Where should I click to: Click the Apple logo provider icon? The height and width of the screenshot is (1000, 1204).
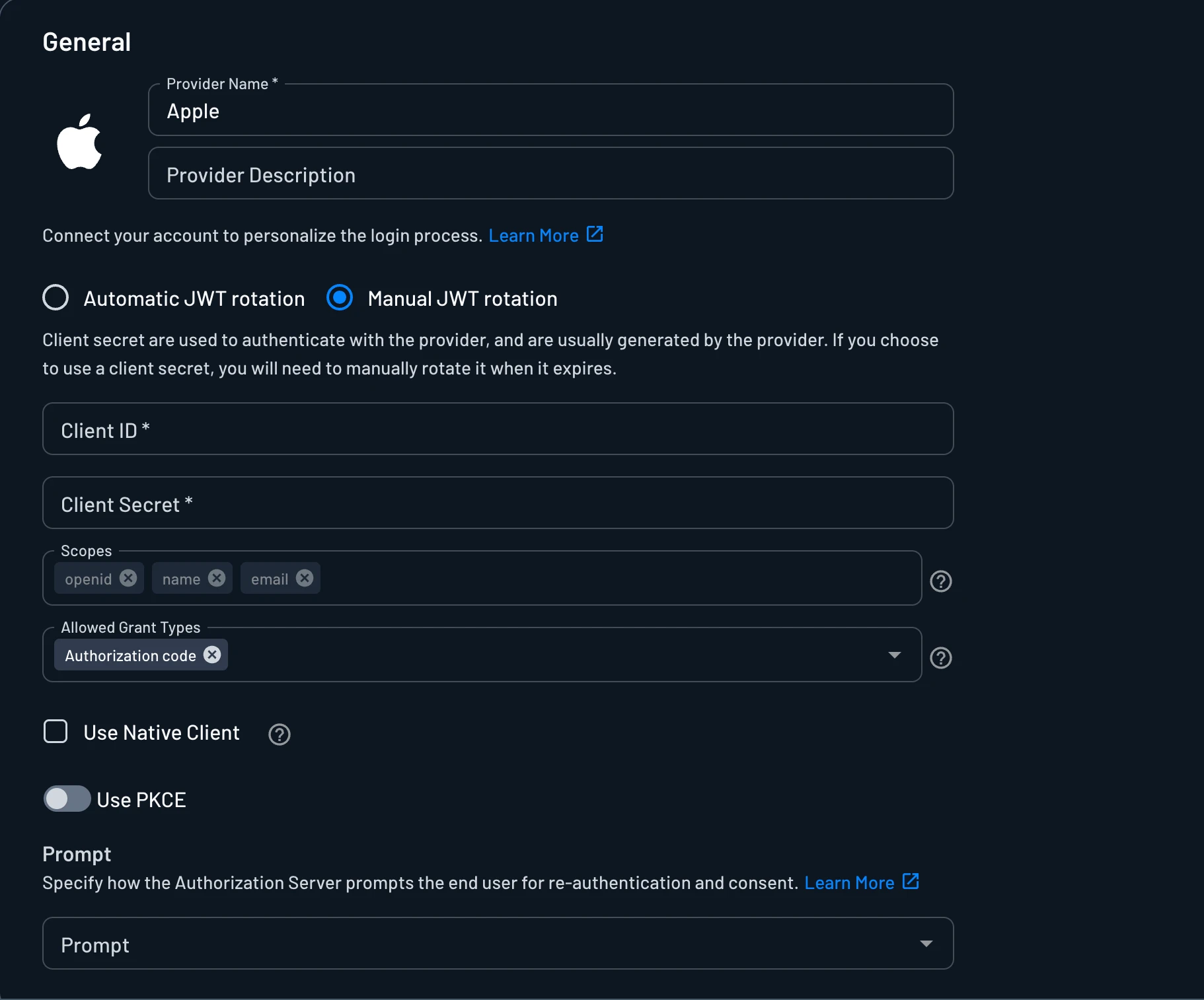79,141
